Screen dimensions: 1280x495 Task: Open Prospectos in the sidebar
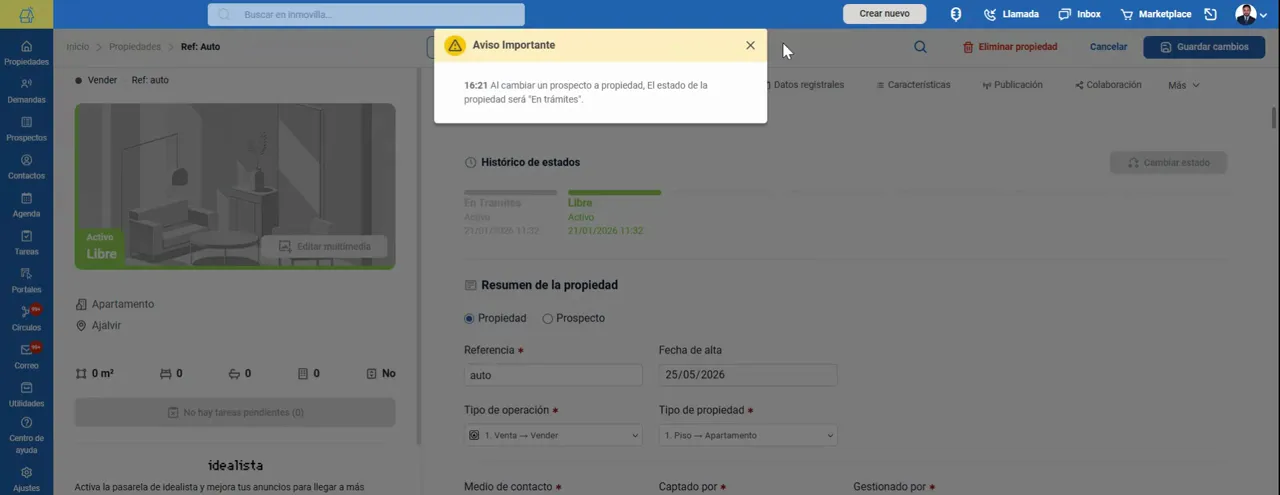coord(26,129)
